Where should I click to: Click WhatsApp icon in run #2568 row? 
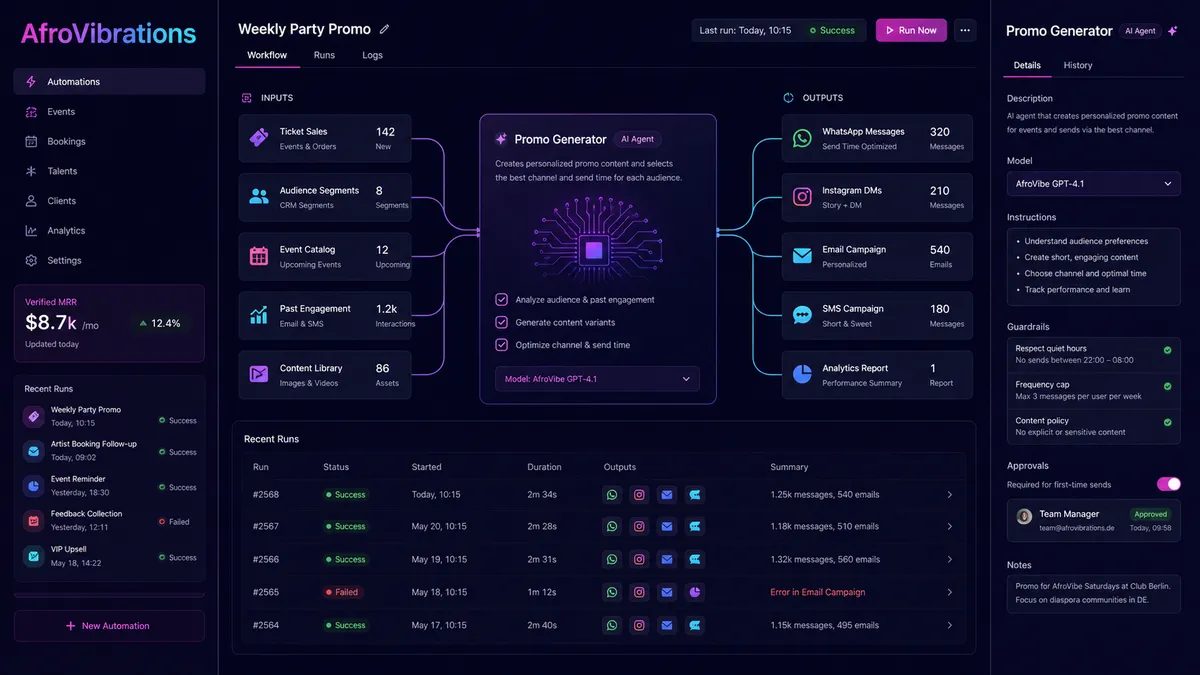(x=612, y=494)
